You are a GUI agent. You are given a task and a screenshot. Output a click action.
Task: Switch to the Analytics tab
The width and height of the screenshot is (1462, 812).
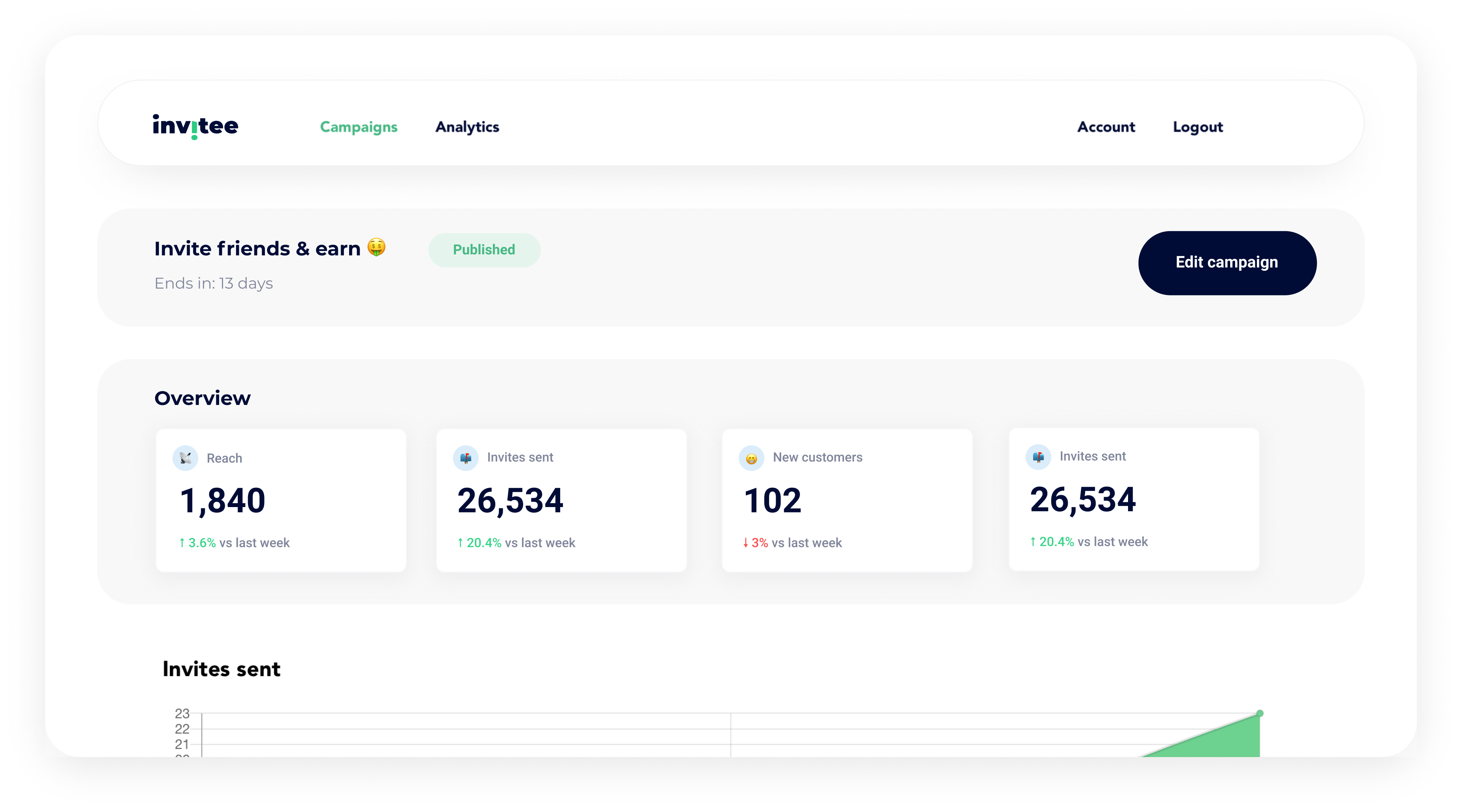pyautogui.click(x=467, y=127)
